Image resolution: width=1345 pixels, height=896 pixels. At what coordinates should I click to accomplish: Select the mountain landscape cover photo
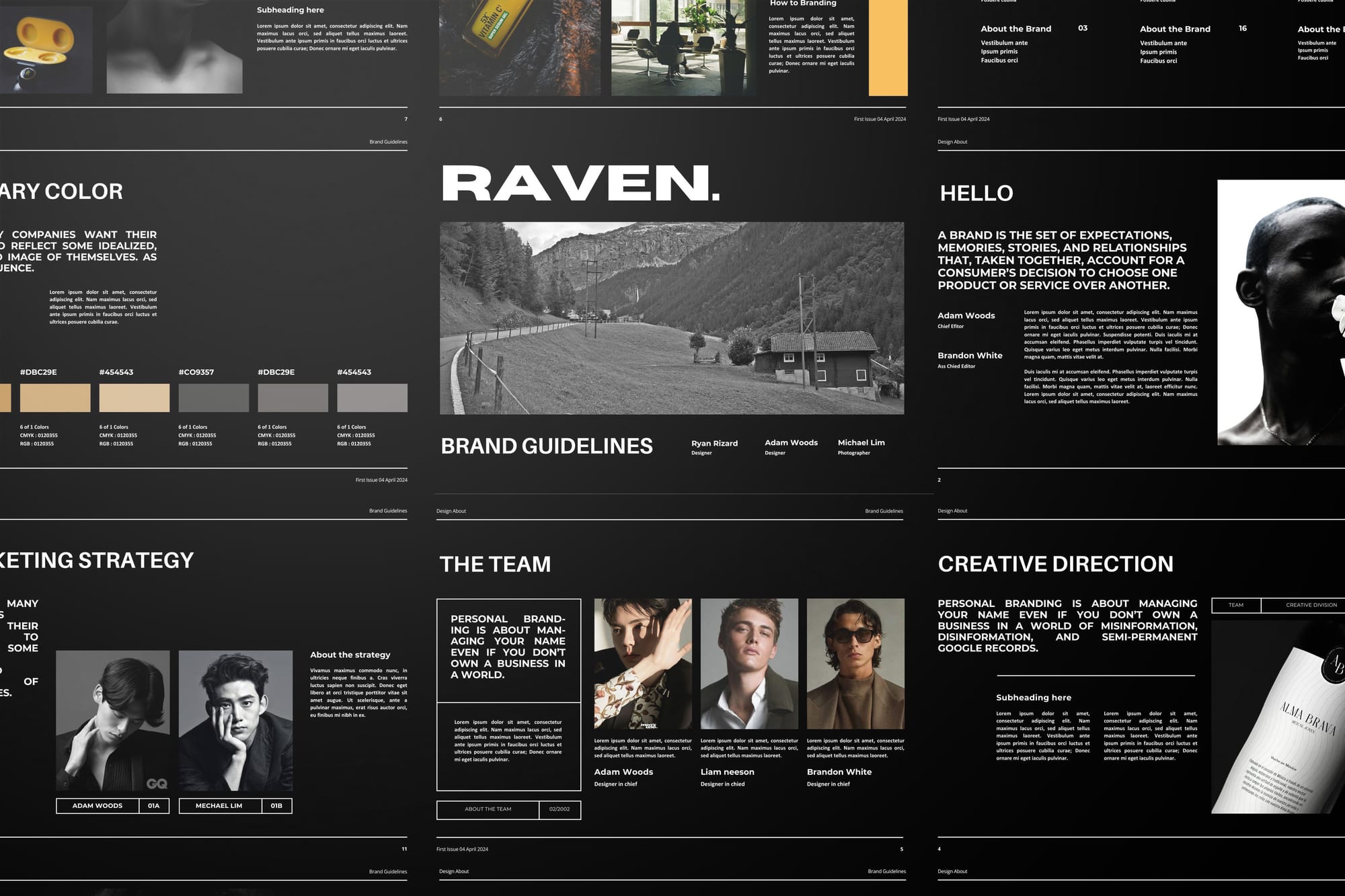click(x=672, y=318)
